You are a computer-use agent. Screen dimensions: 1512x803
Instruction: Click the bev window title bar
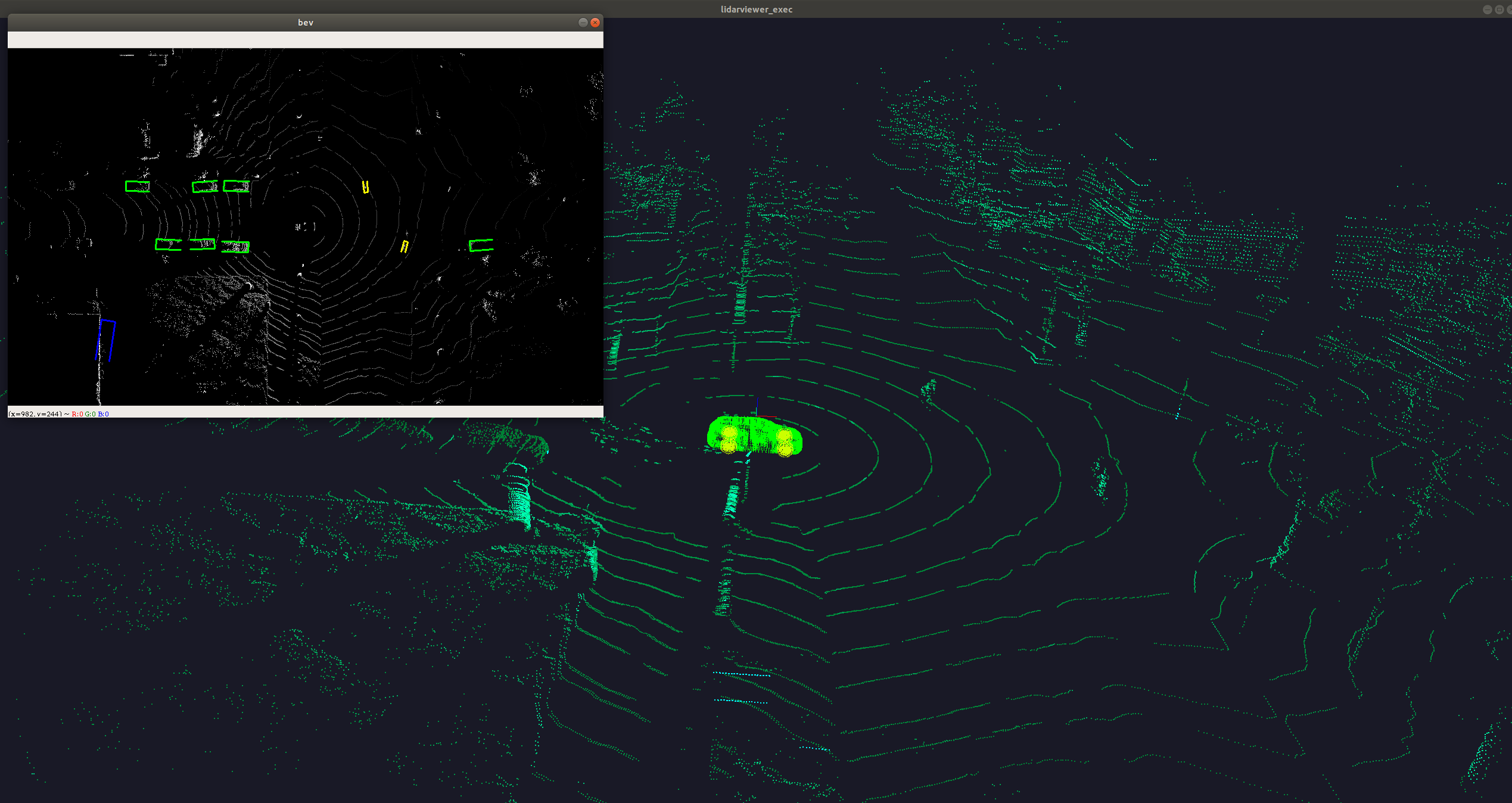(305, 23)
